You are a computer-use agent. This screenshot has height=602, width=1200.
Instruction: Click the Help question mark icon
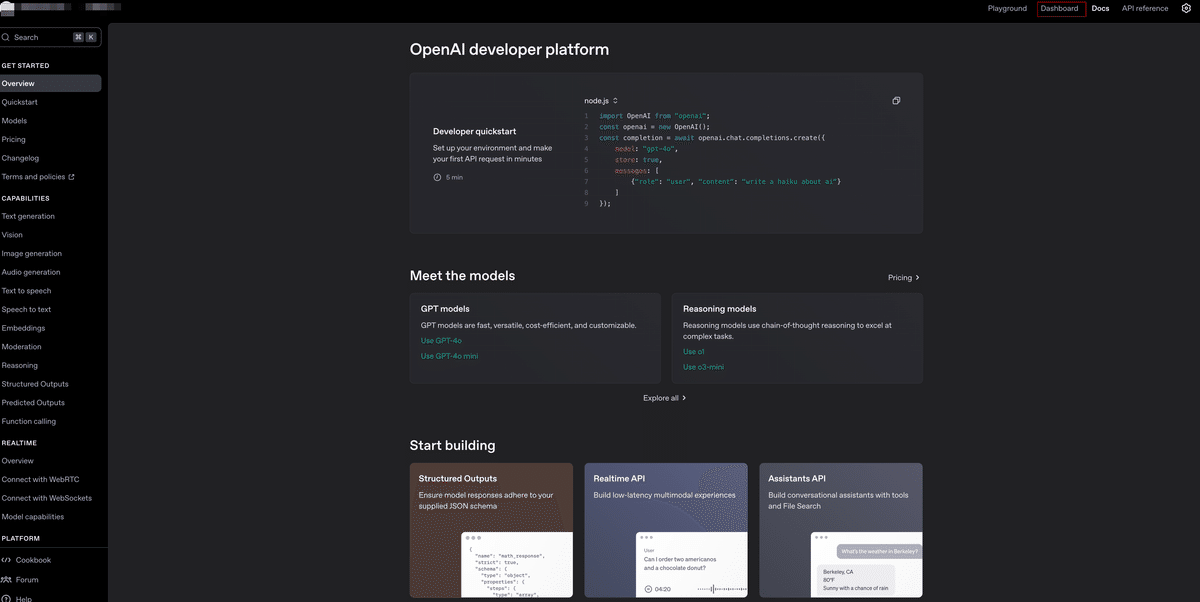point(6,598)
